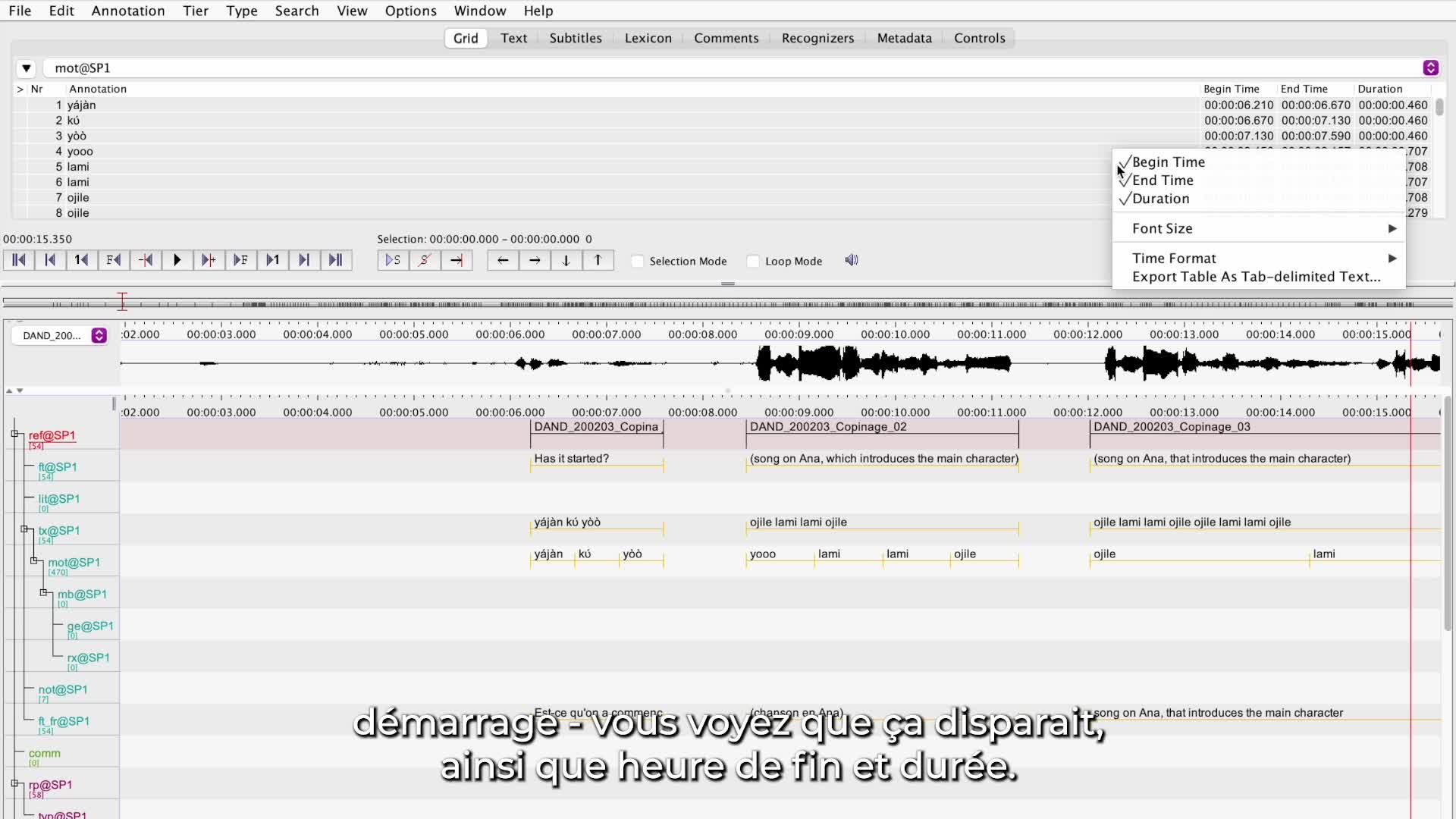Open the mot@SP1 tier dropdown
The height and width of the screenshot is (819, 1456).
click(x=27, y=68)
